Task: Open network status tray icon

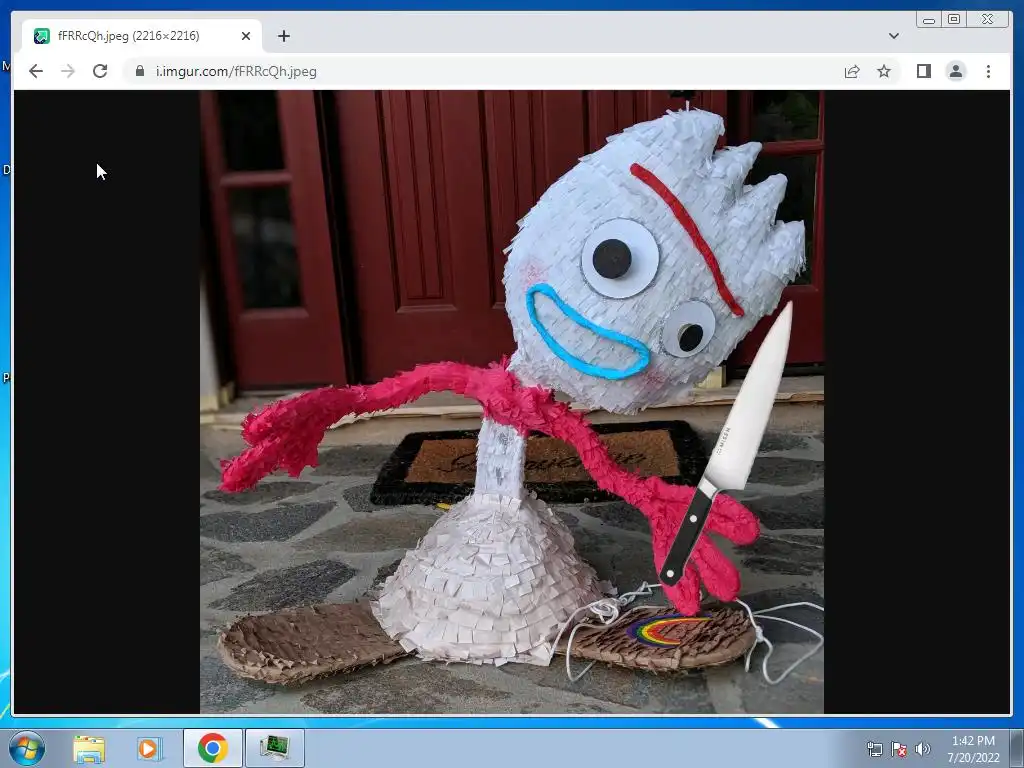Action: pos(874,749)
